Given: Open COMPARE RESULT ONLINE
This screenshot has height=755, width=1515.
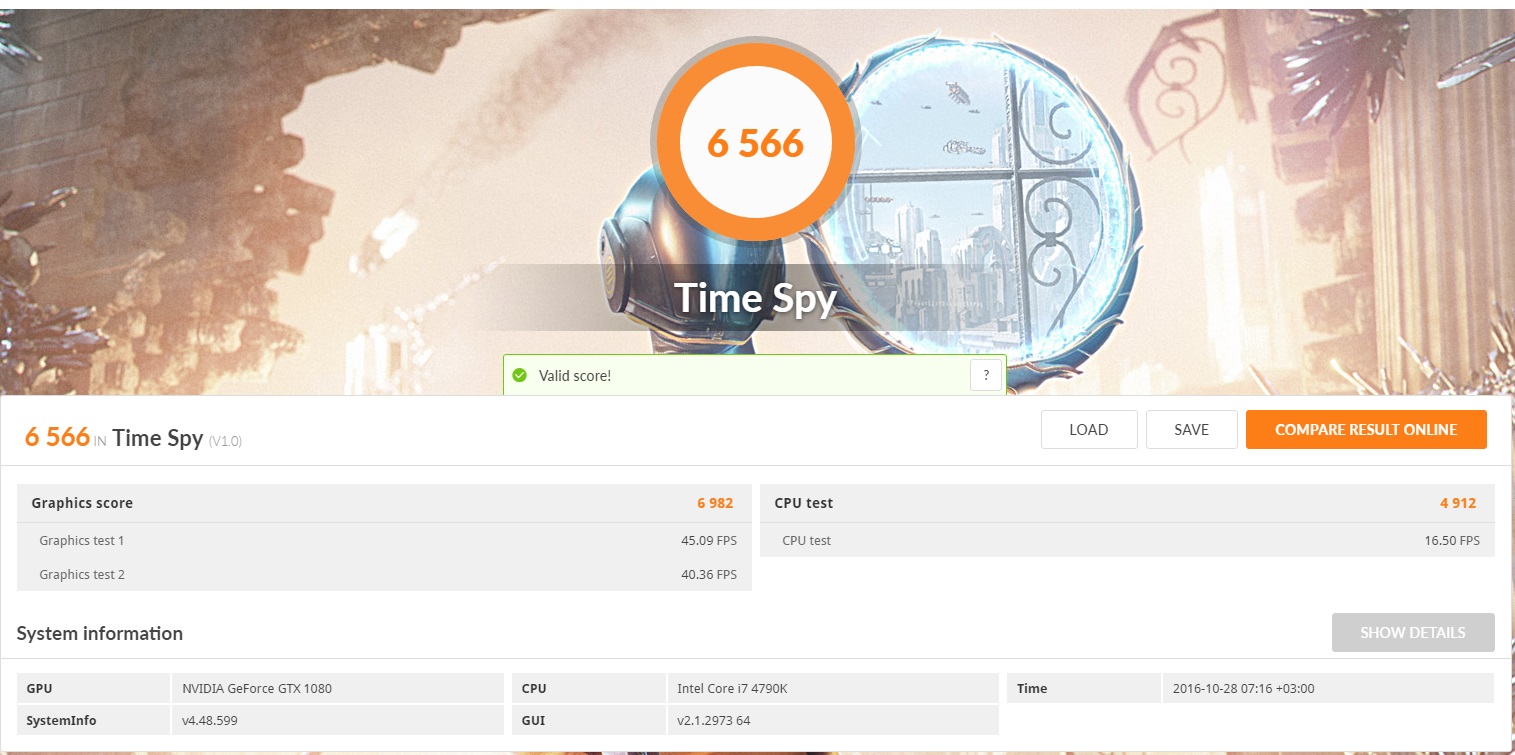Looking at the screenshot, I should [x=1366, y=430].
